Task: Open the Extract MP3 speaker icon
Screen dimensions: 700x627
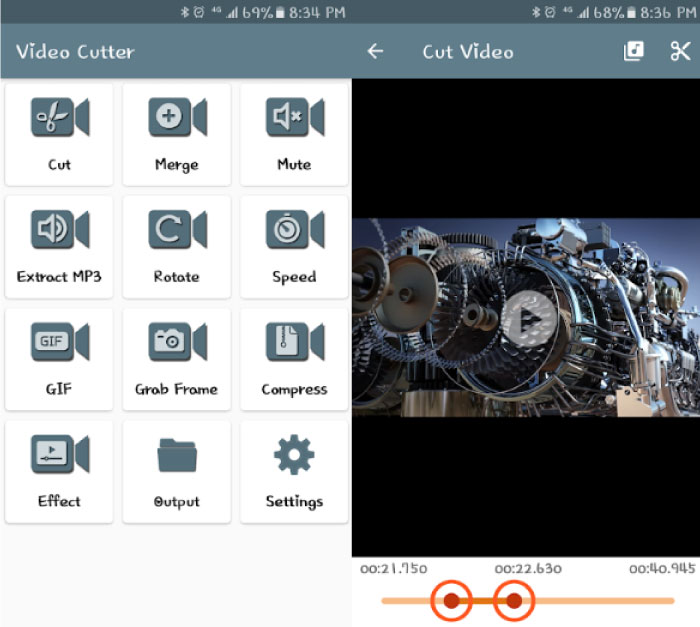Action: tap(60, 229)
